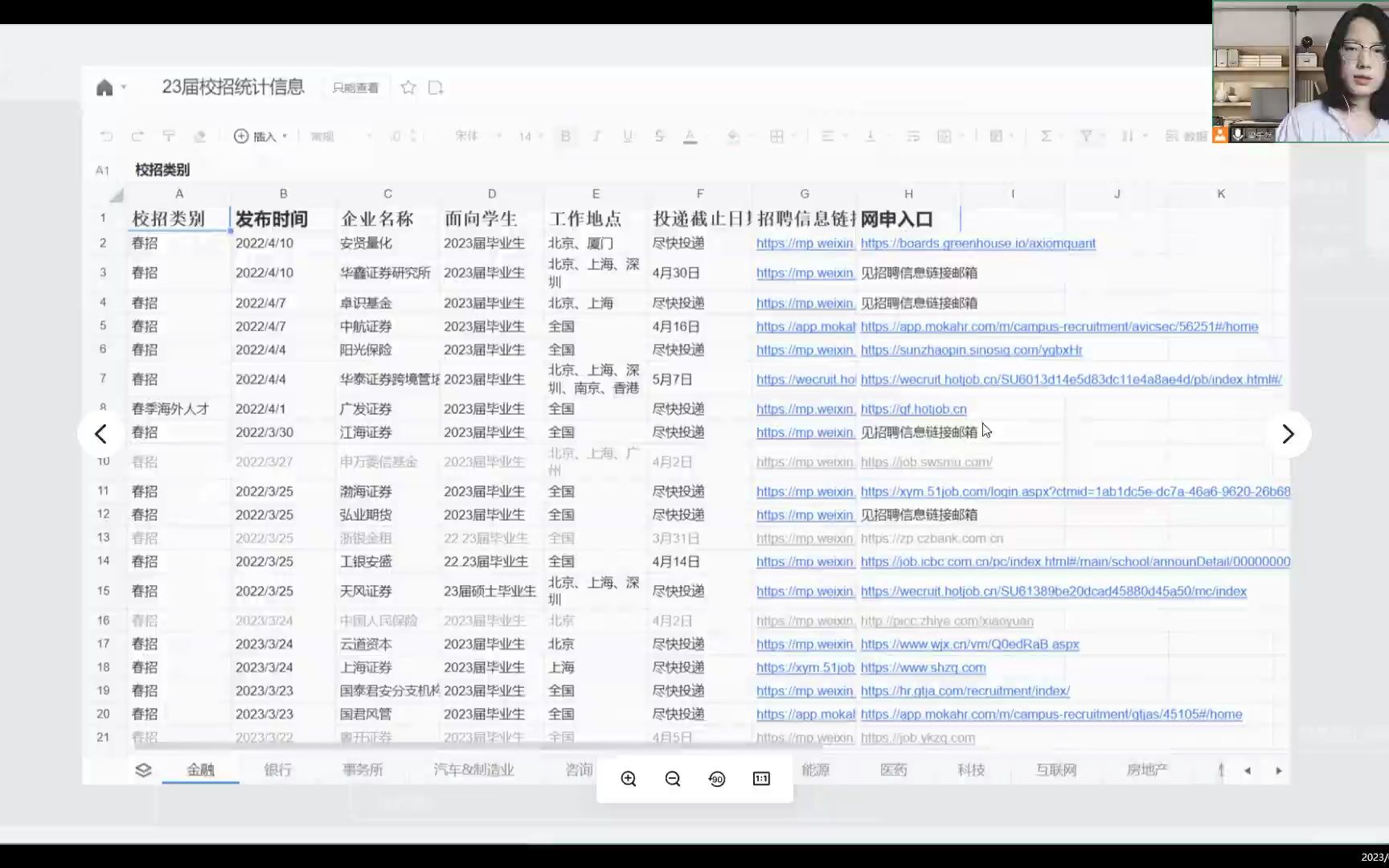Select the format painter tool
Viewport: 1389px width, 868px height.
tap(169, 137)
